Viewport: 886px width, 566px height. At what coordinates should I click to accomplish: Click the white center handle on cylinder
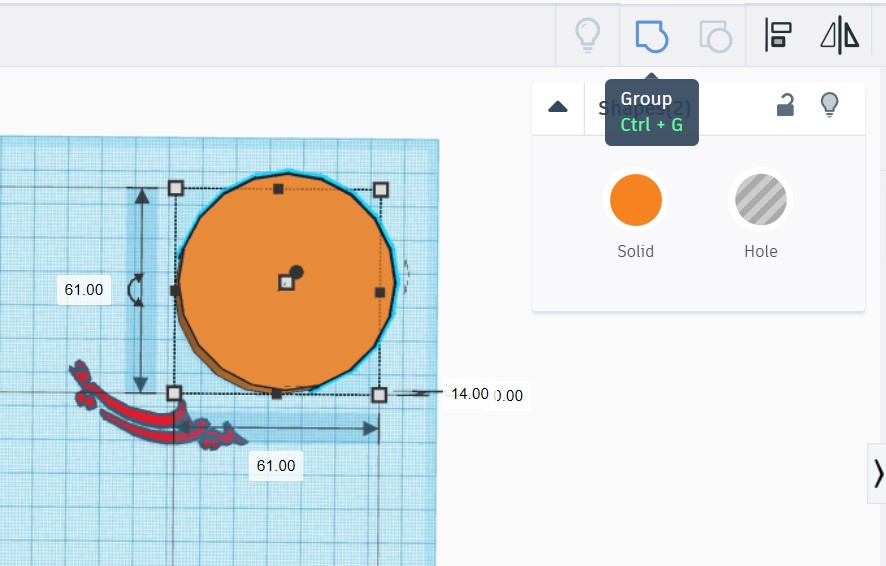pyautogui.click(x=286, y=282)
